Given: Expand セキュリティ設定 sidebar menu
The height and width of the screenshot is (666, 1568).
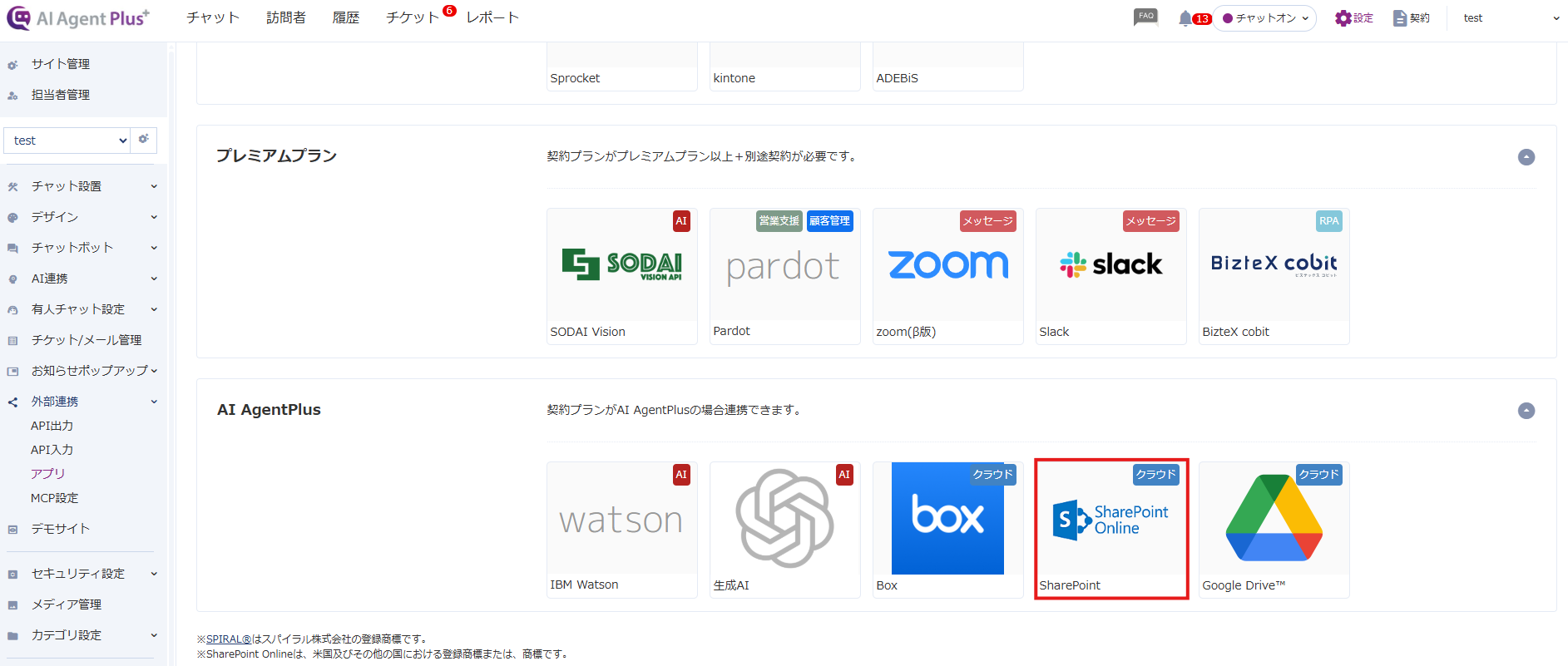Looking at the screenshot, I should tap(82, 574).
